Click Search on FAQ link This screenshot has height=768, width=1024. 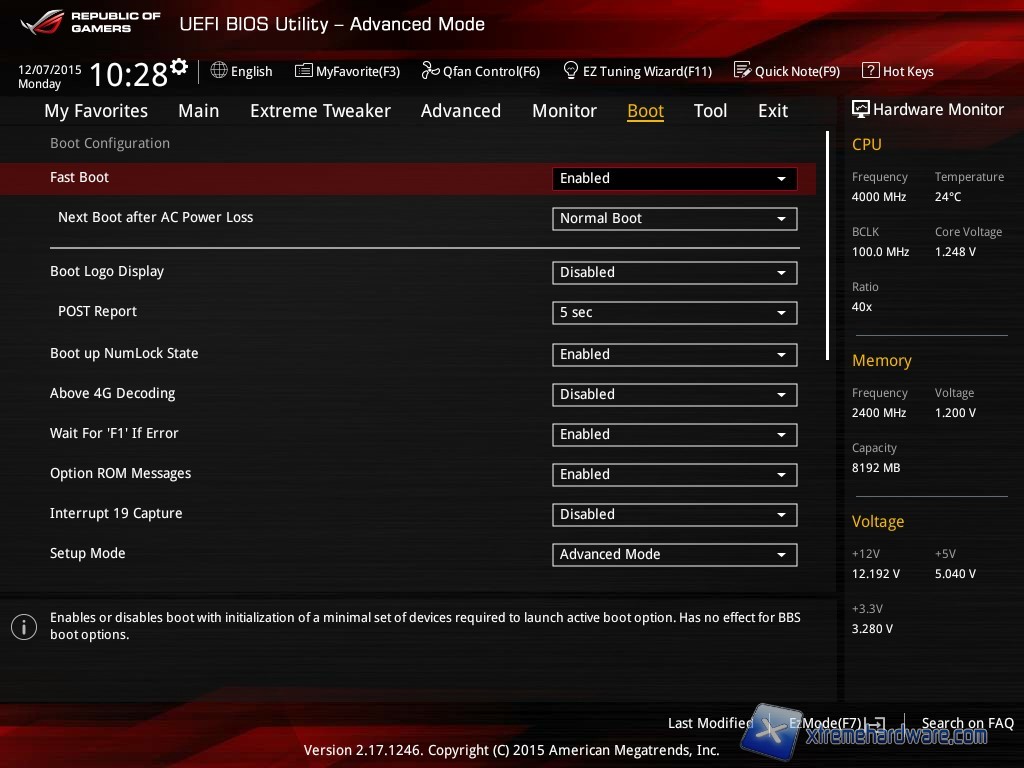(x=967, y=723)
